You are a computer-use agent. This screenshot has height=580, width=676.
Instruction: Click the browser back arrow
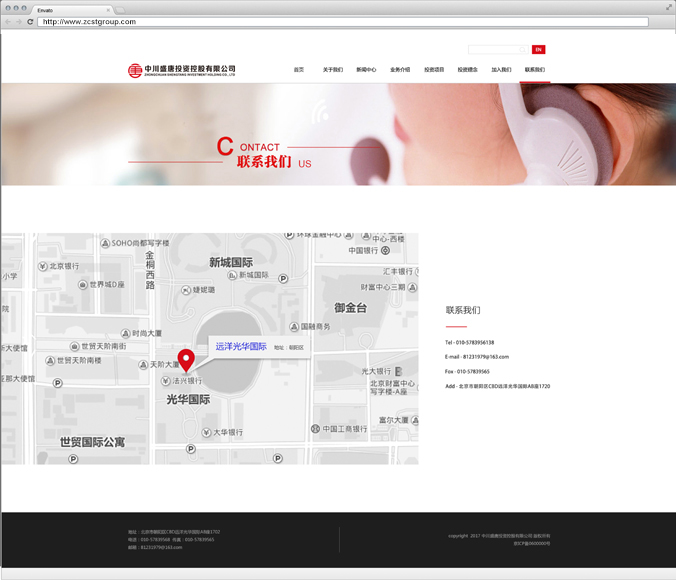pos(7,21)
